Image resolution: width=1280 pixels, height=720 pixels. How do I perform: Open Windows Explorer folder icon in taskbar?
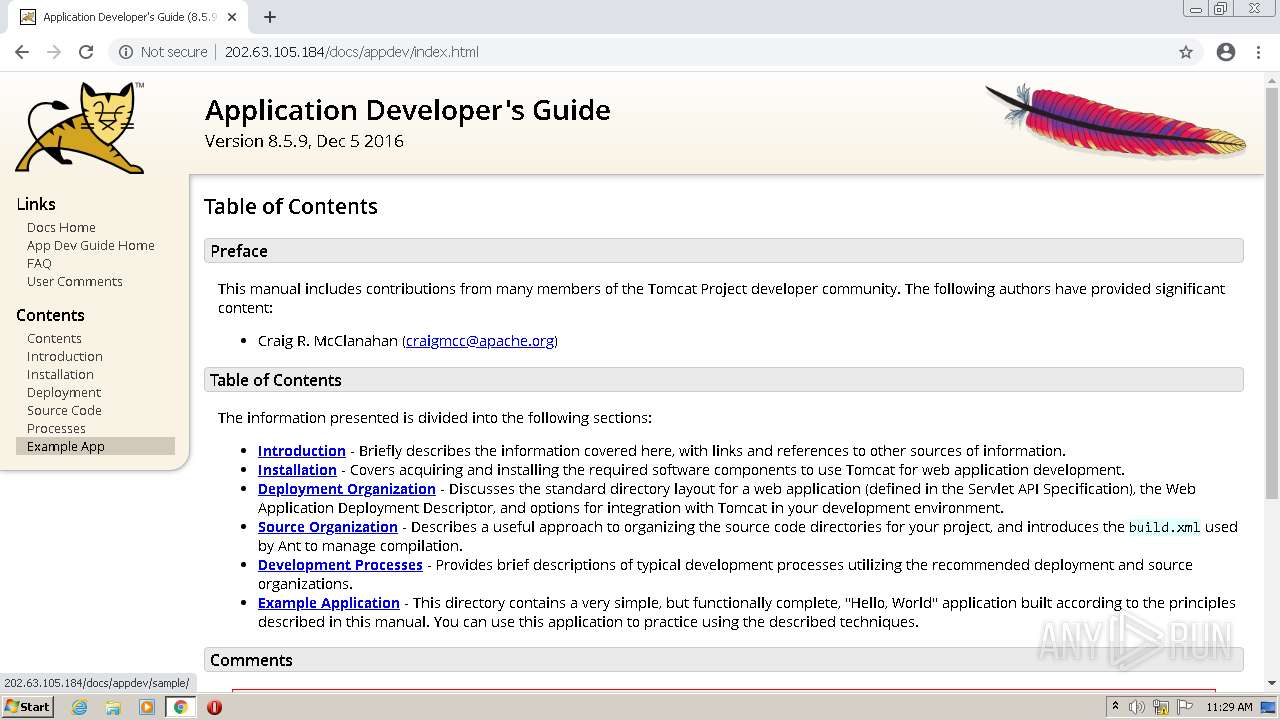[x=113, y=707]
